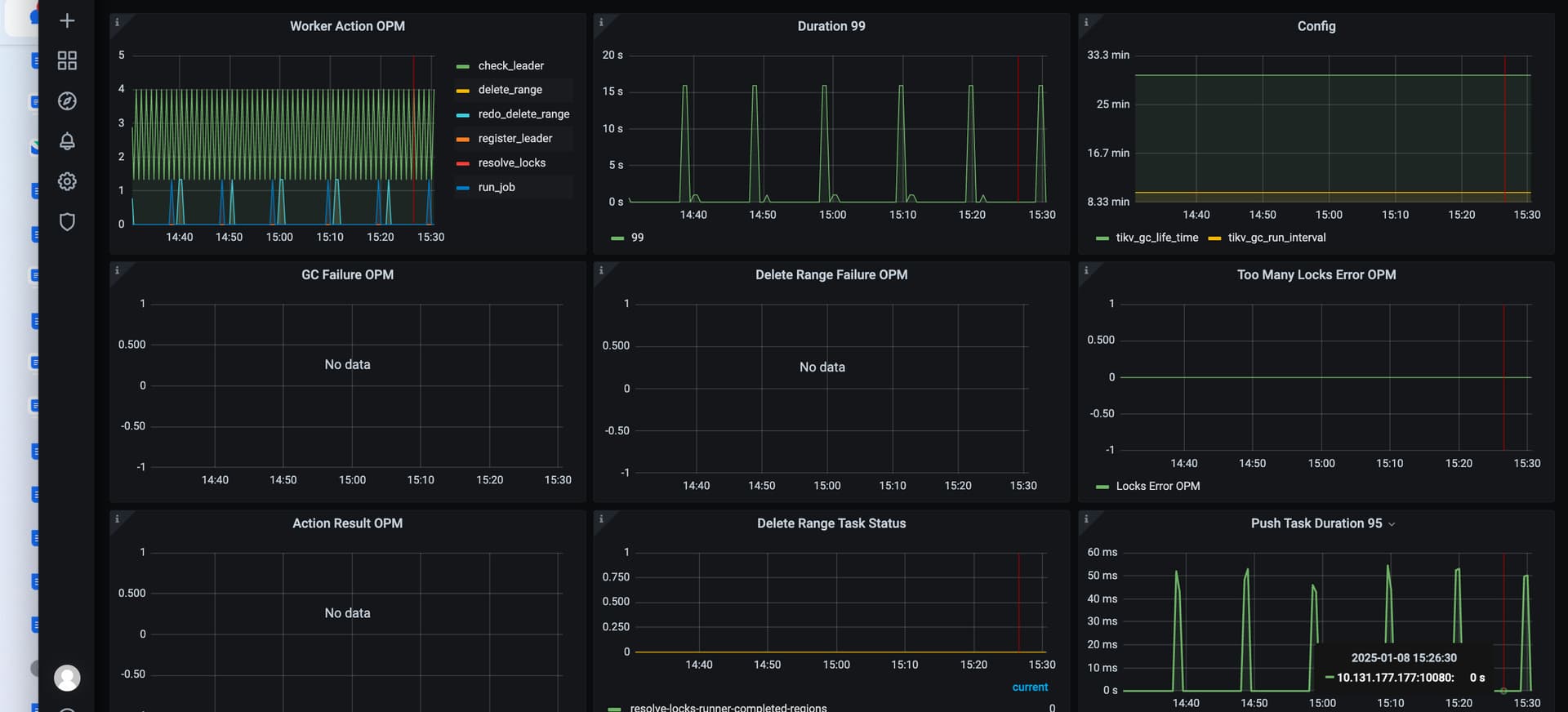
Task: Toggle check_leader series in the legend
Action: point(510,65)
